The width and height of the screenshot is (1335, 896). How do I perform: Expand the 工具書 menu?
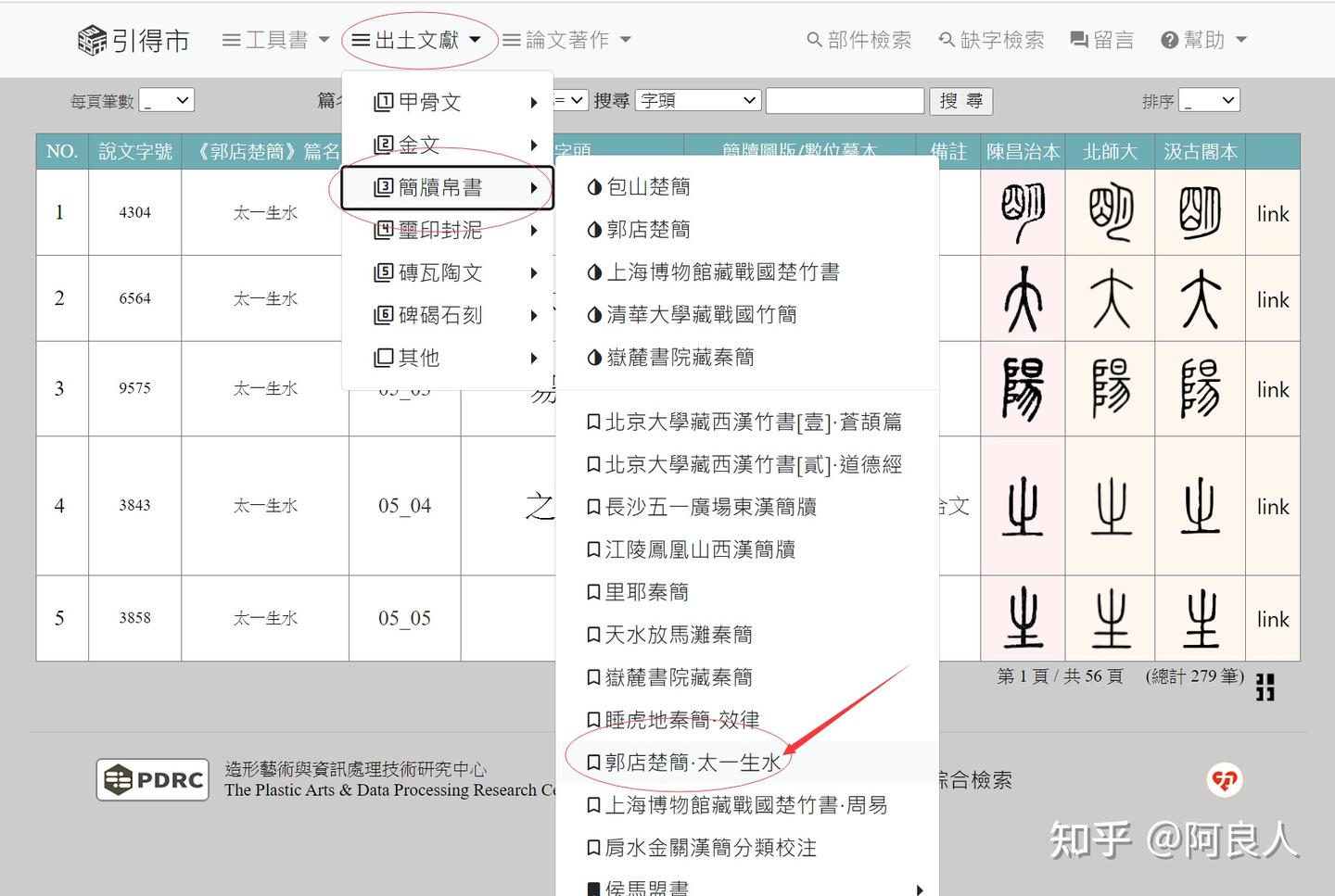276,40
